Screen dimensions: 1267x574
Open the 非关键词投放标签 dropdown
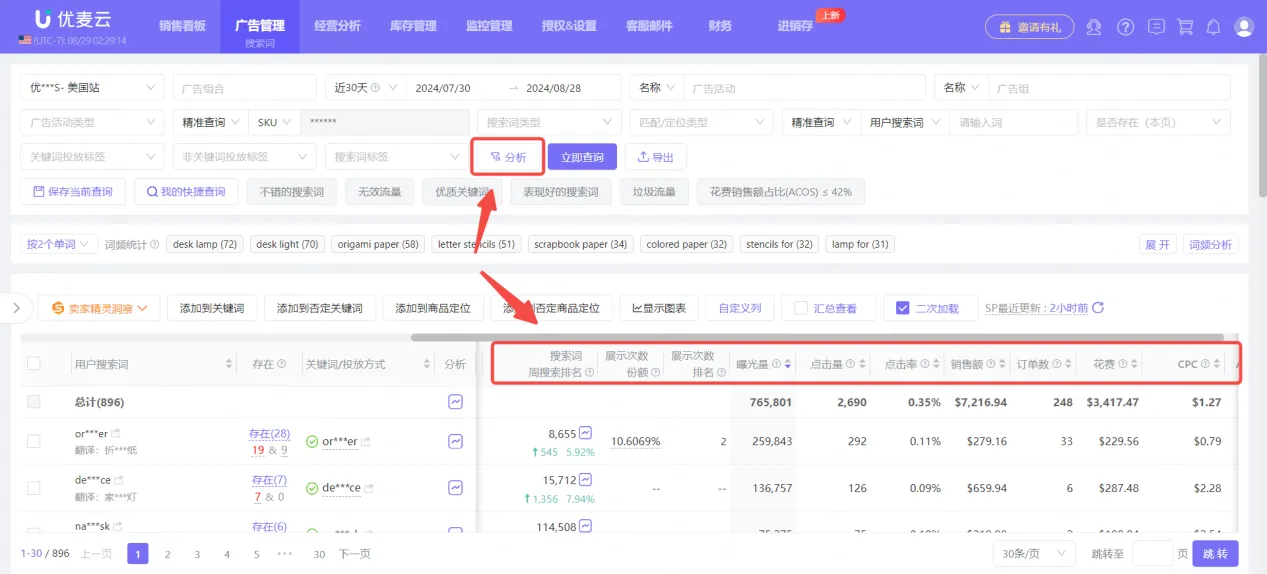(x=244, y=157)
